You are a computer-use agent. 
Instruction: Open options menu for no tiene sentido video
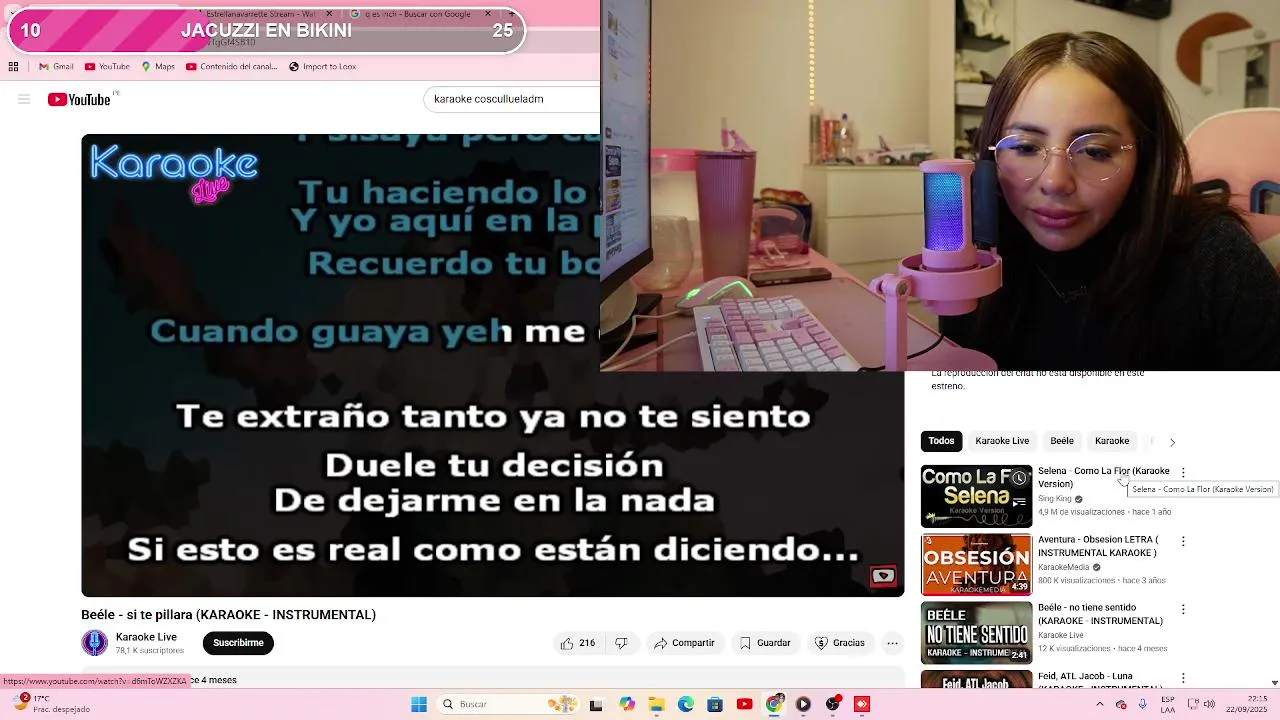(1183, 609)
